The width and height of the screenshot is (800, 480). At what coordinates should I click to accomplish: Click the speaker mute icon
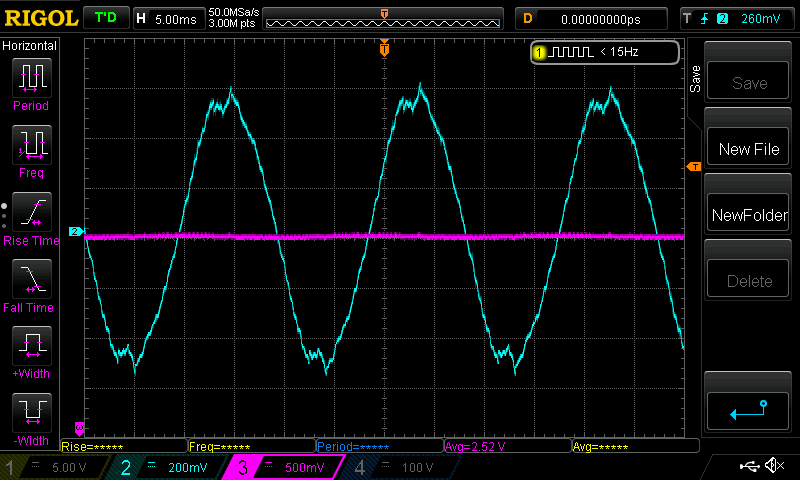[x=773, y=466]
